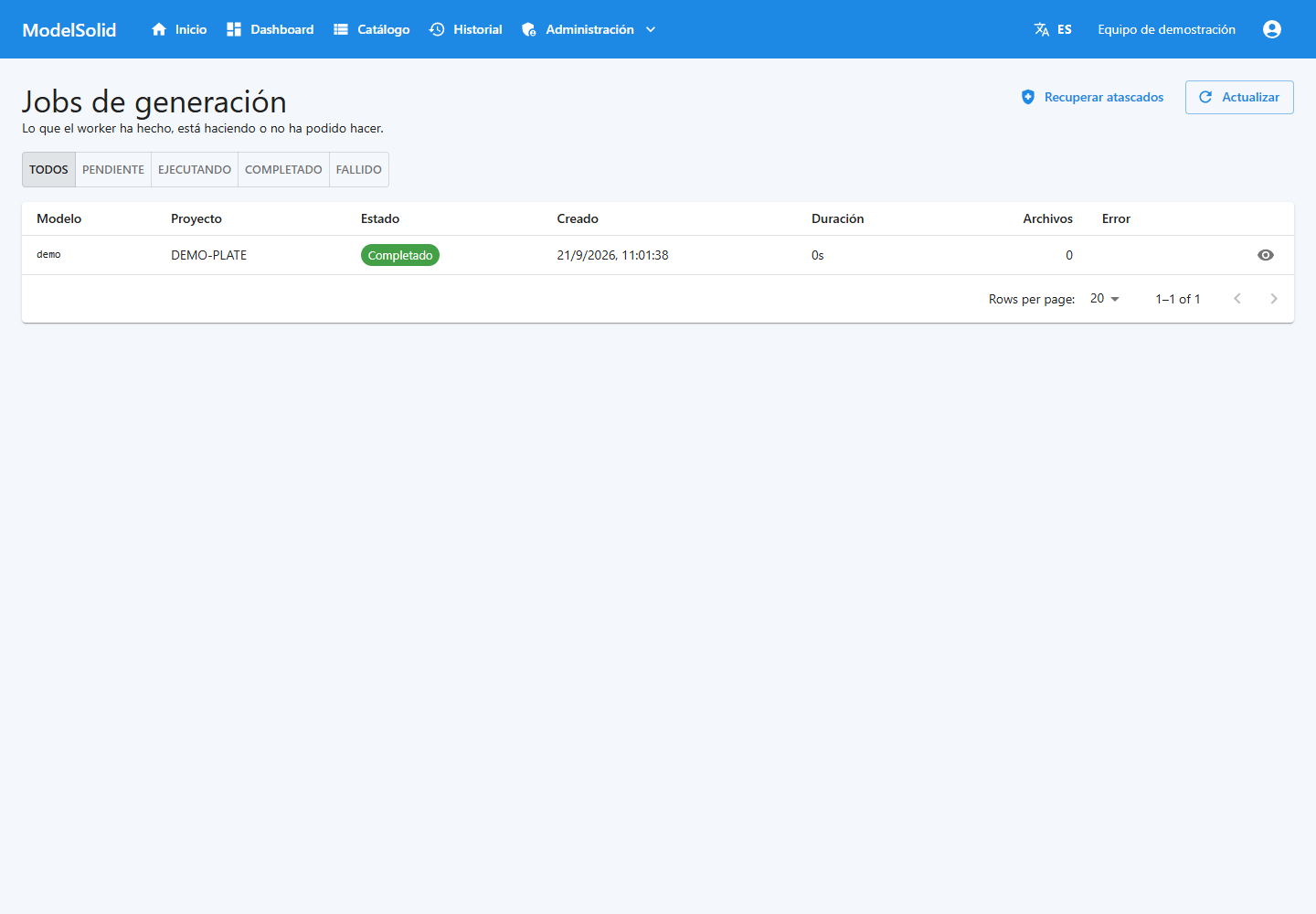Viewport: 1316px width, 914px height.
Task: Filter jobs by PENDIENTE
Action: (113, 170)
